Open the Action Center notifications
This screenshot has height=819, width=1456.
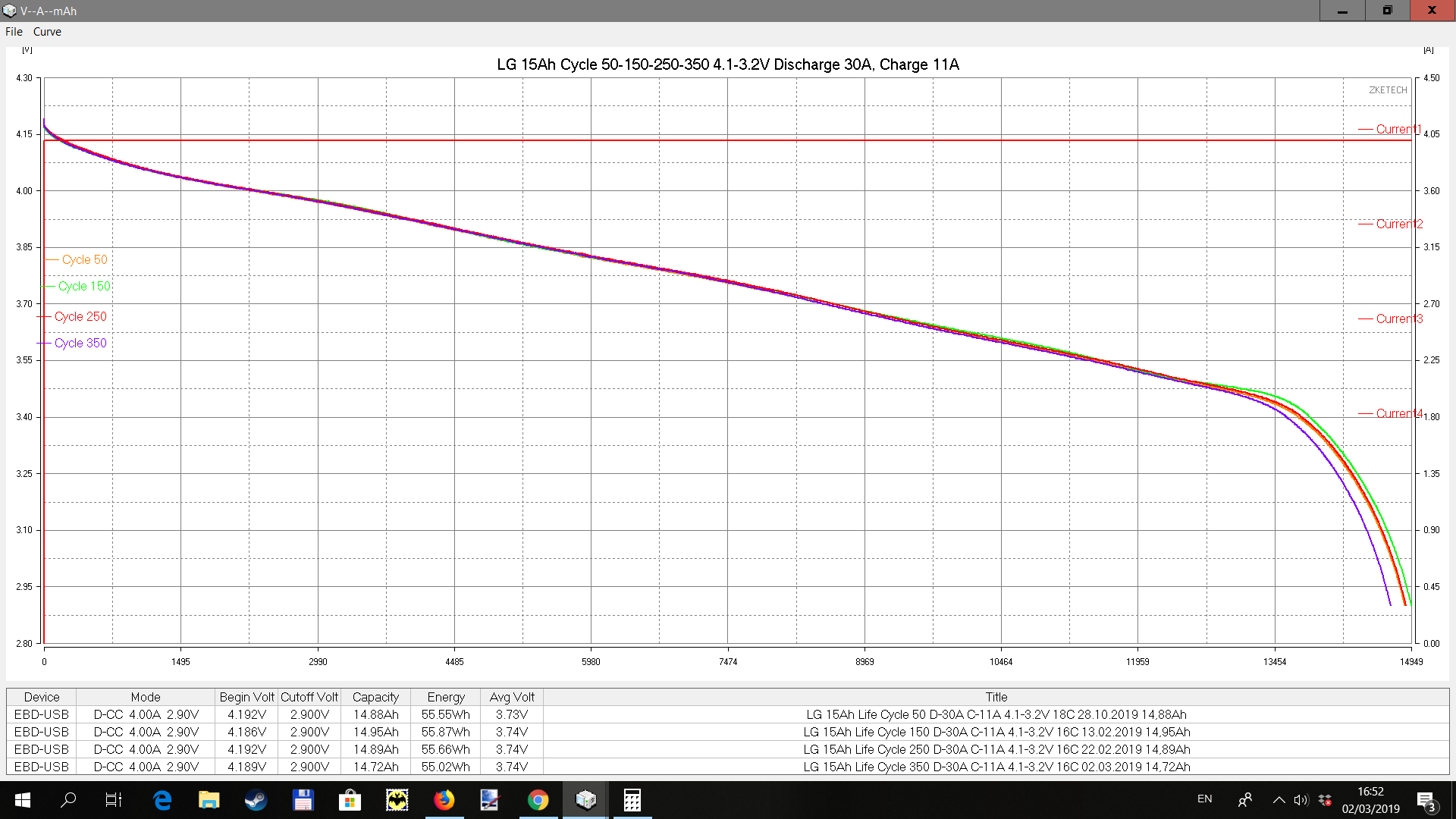click(1425, 800)
